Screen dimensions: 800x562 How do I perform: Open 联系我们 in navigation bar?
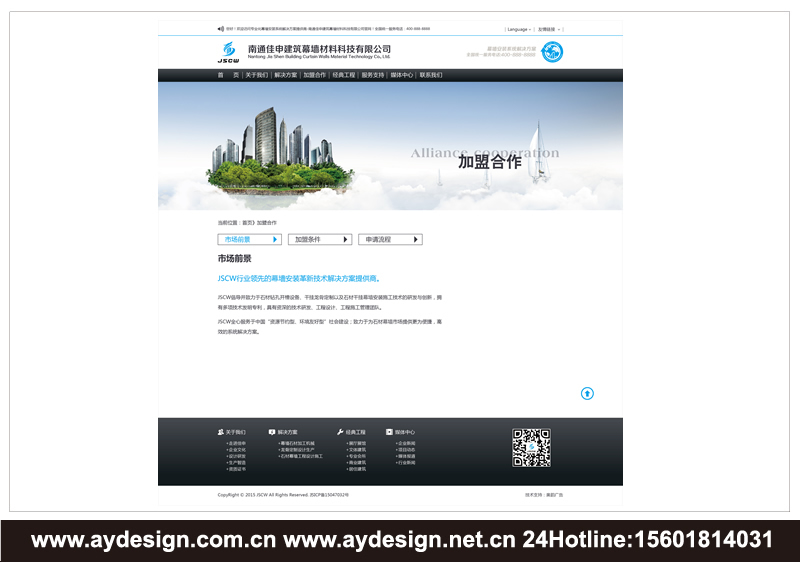pos(431,75)
